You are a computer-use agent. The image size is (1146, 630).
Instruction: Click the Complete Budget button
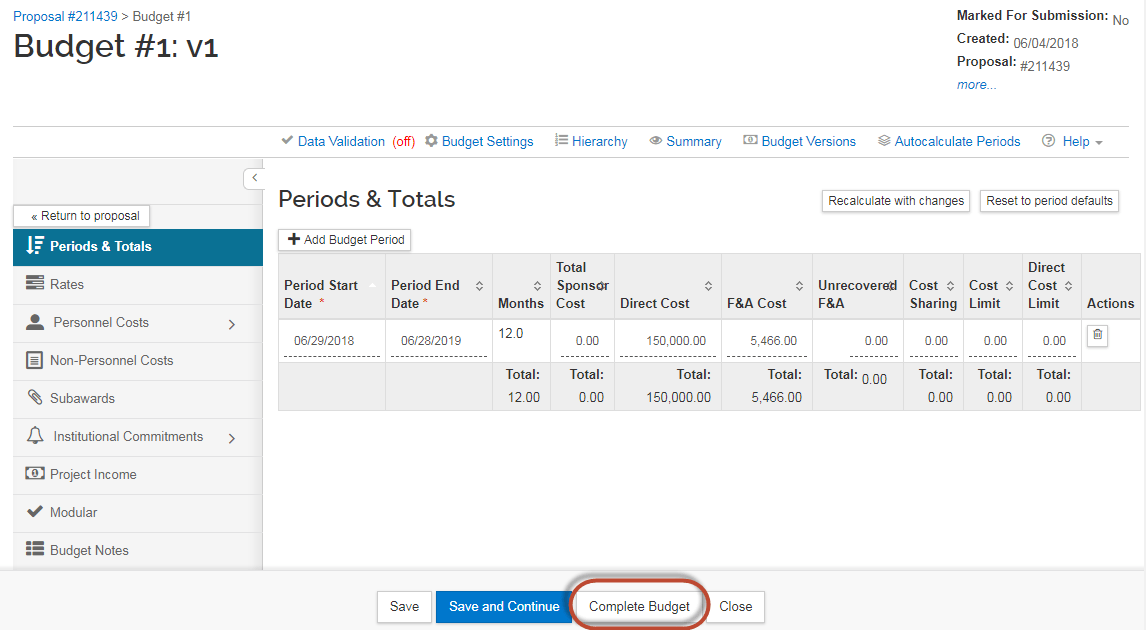640,607
